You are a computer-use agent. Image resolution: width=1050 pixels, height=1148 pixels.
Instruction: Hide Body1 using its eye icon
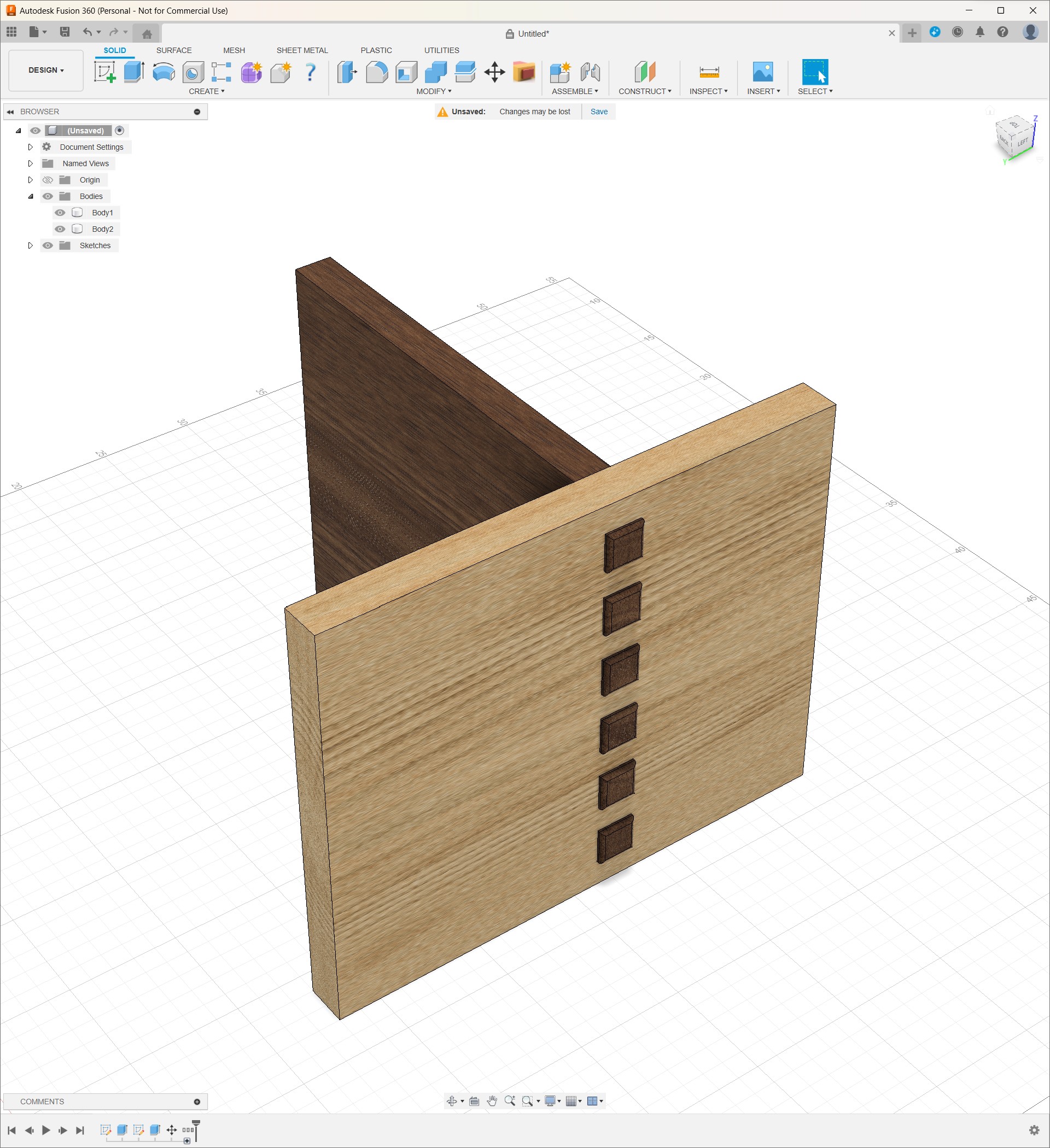tap(60, 213)
